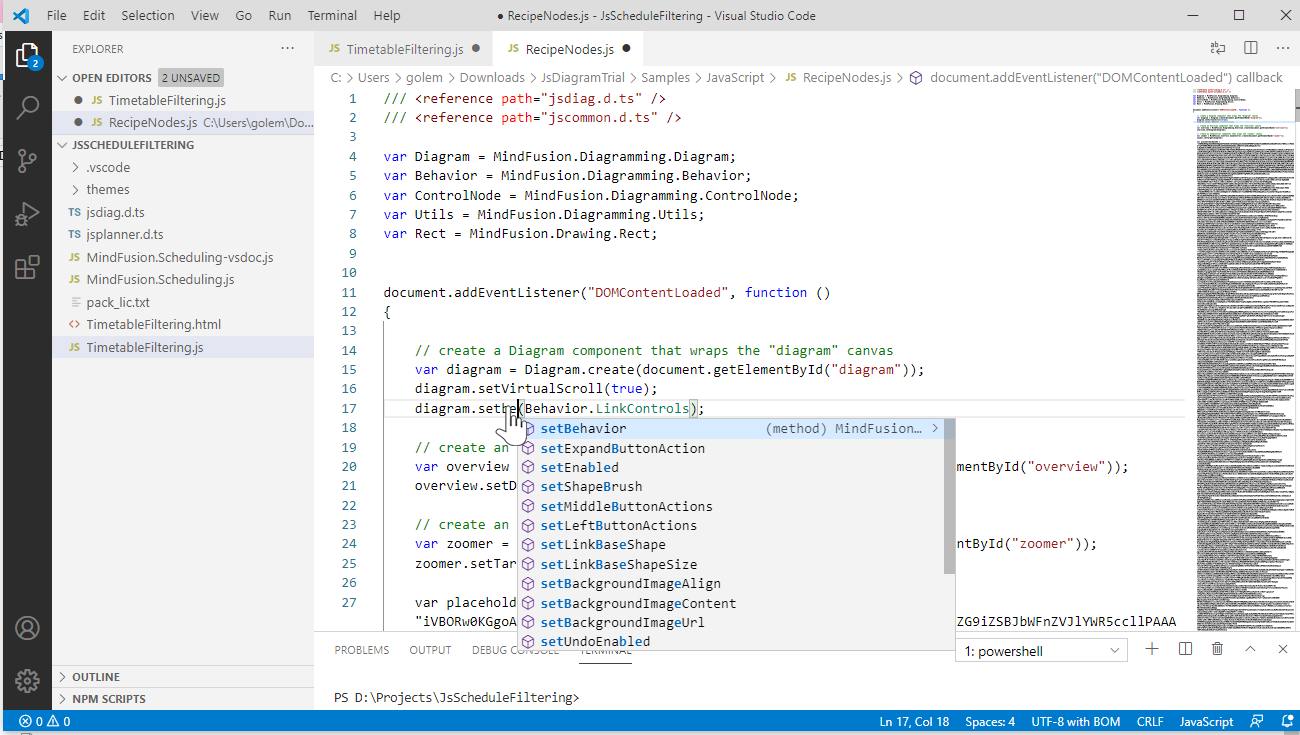Open the Accounts icon in activity bar
This screenshot has height=735, width=1300.
pyautogui.click(x=27, y=628)
